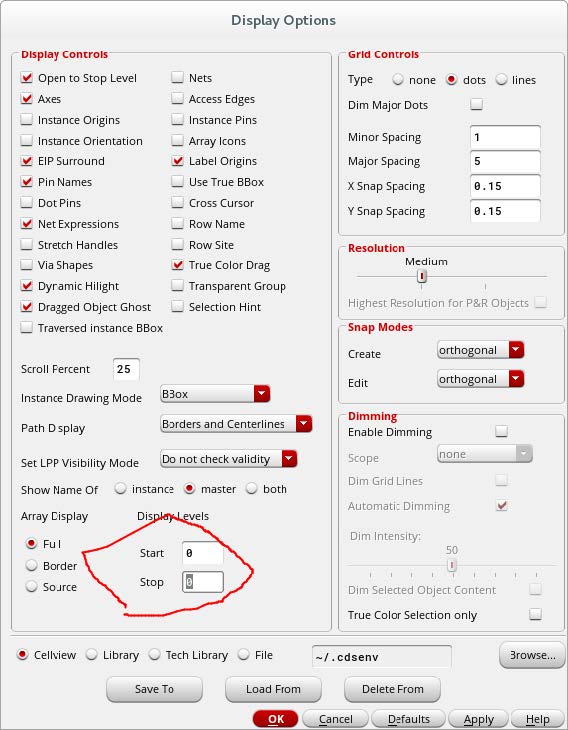Open Instance Drawing Mode dropdown
The image size is (568, 730).
215,394
